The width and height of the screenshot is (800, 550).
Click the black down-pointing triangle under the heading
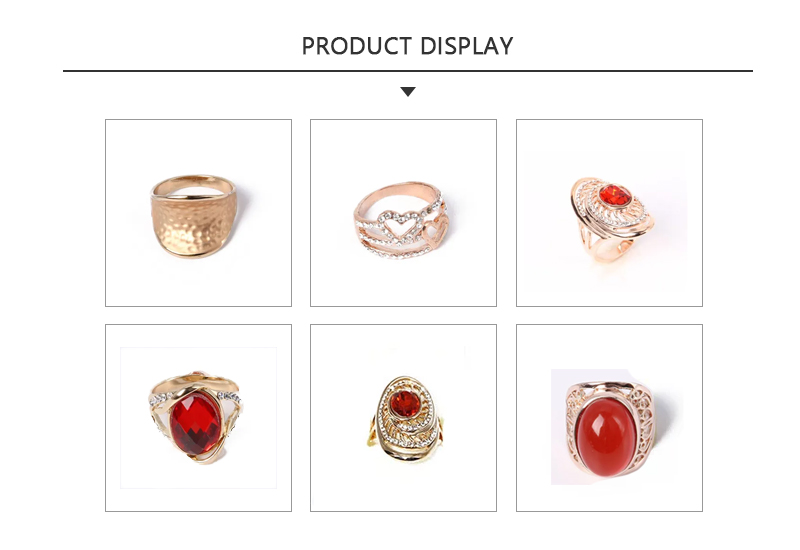[408, 92]
